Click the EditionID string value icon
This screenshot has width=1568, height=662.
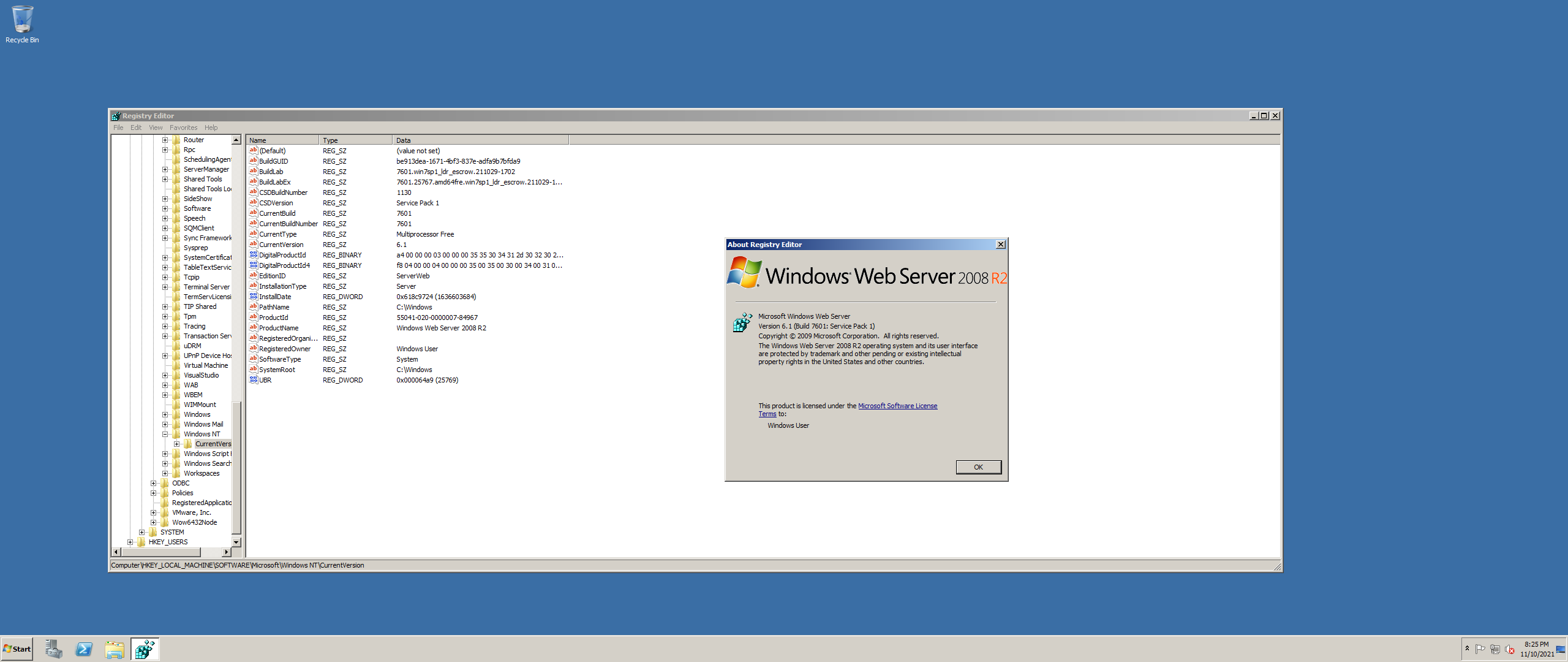[253, 276]
